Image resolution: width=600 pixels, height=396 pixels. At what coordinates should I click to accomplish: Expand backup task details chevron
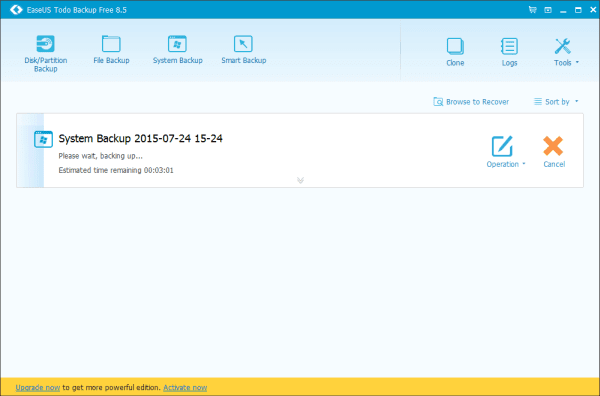click(300, 180)
